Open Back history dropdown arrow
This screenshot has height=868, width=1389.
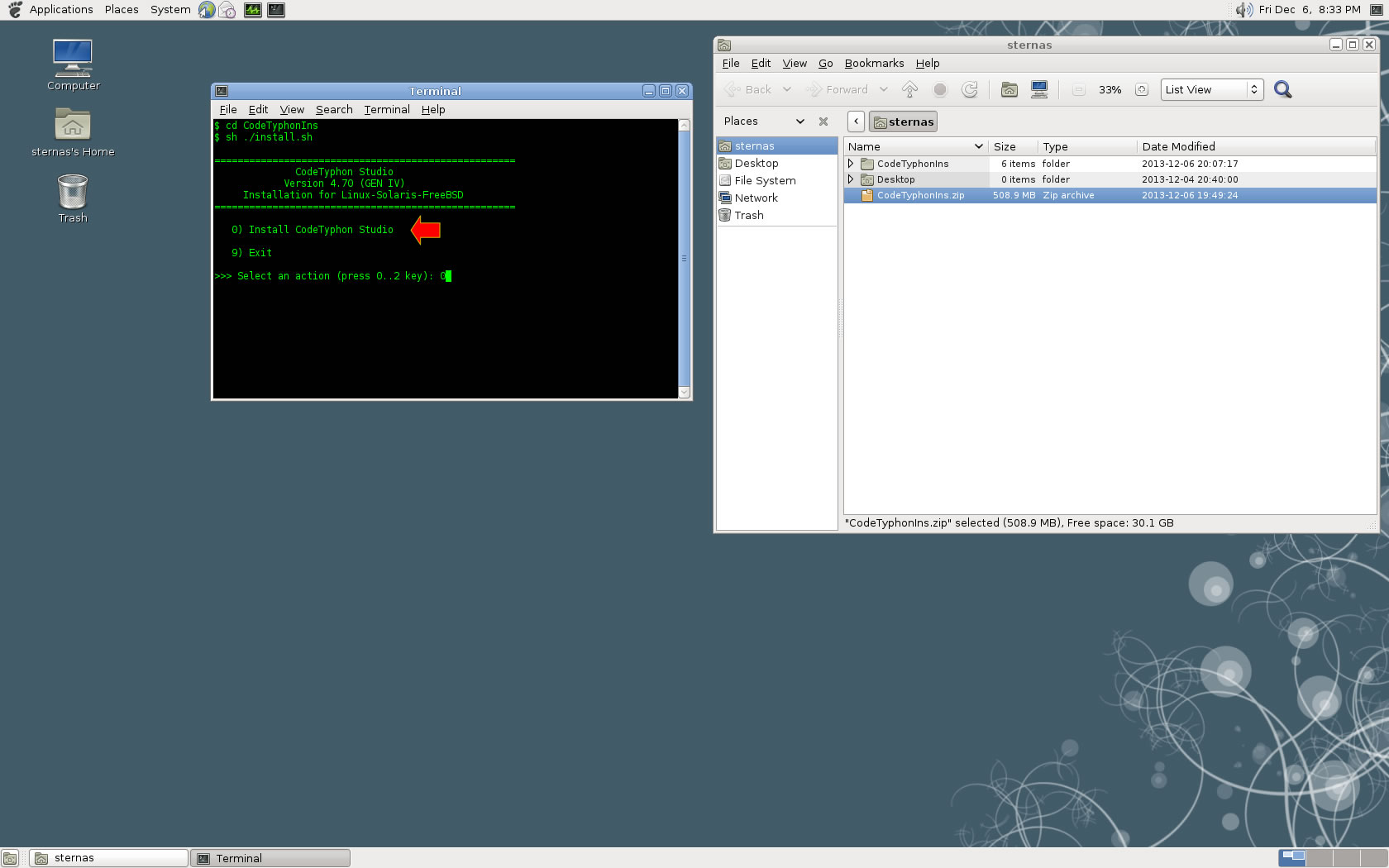tap(787, 89)
